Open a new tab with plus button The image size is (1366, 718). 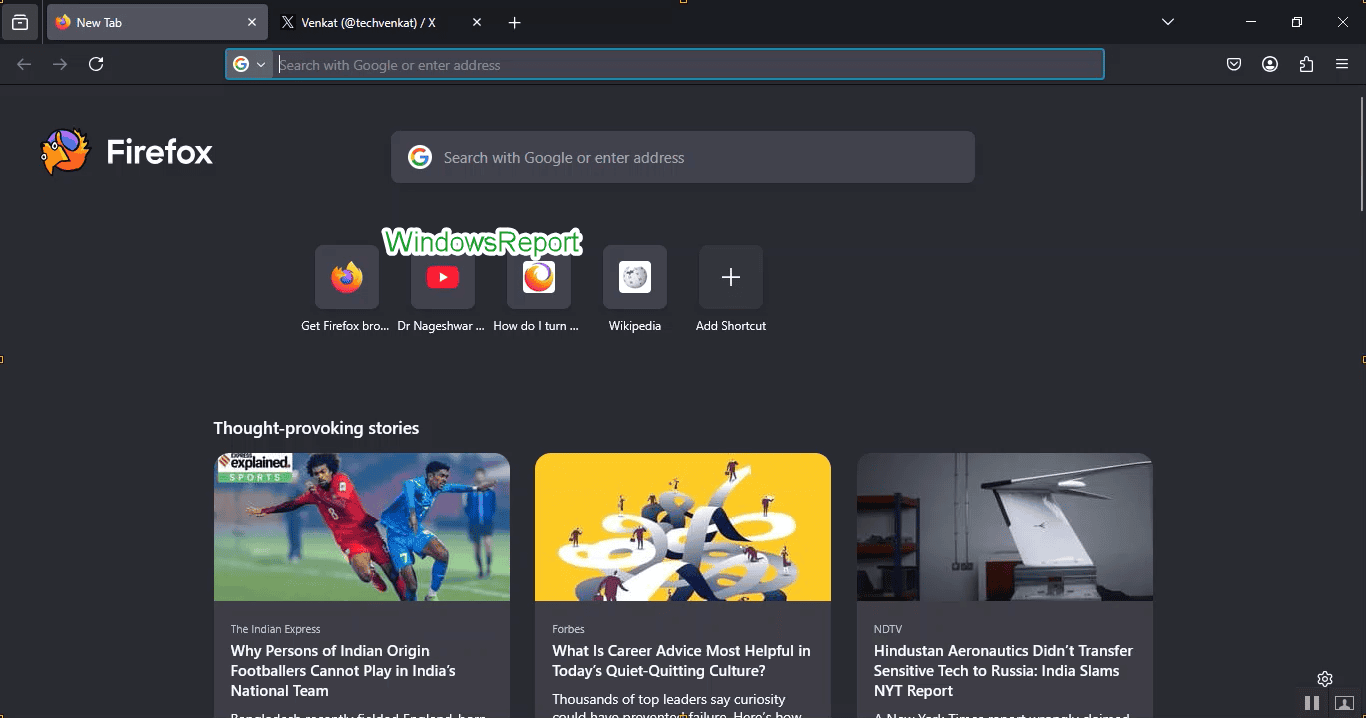[x=514, y=22]
